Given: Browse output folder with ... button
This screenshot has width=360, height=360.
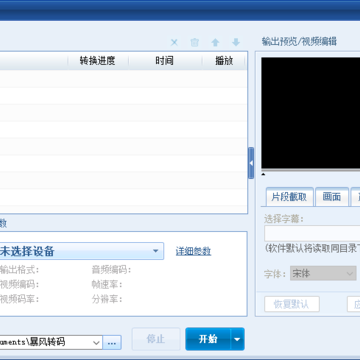Looking at the screenshot, I should coord(112,343).
